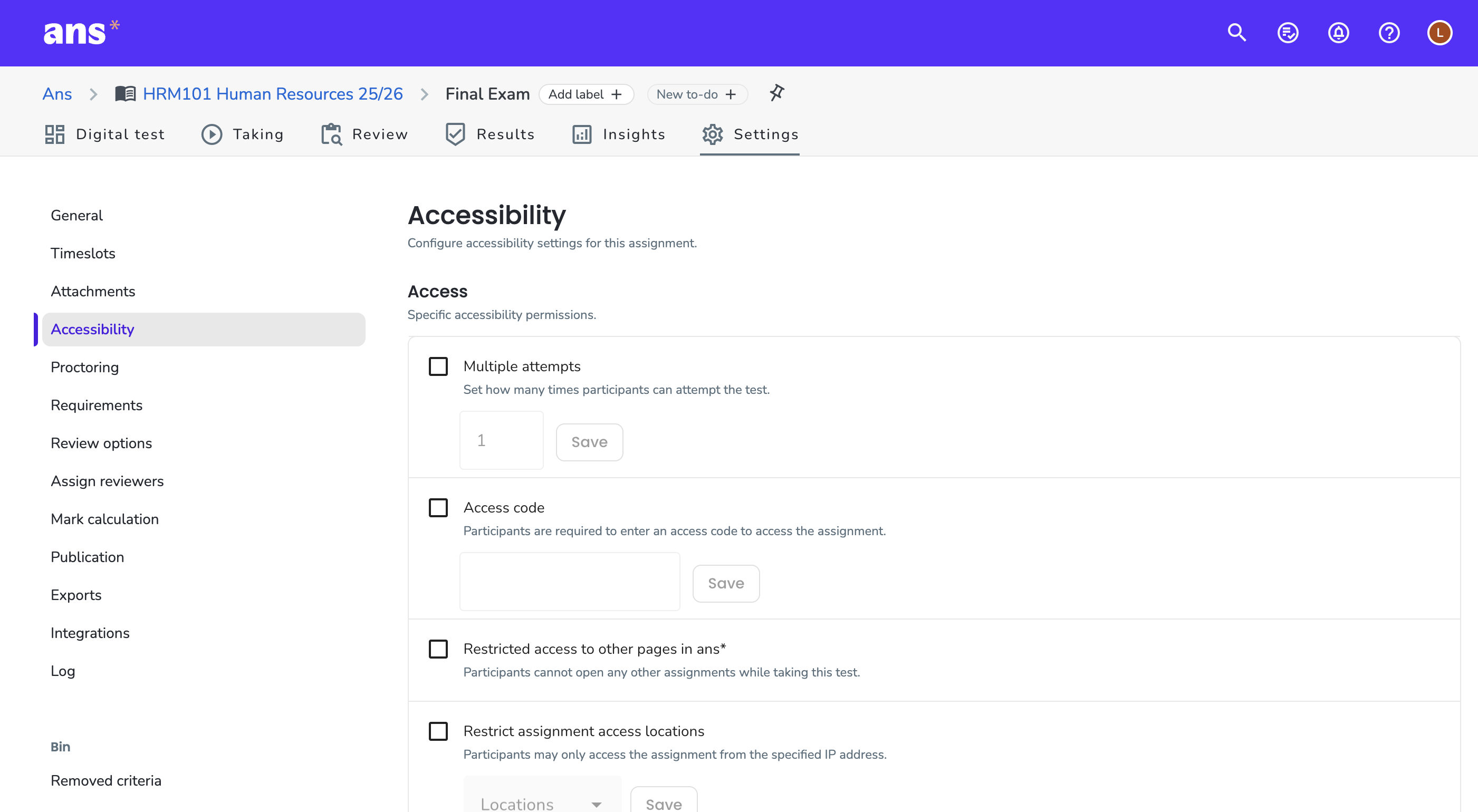The image size is (1478, 812).
Task: Check Restricted access to other pages in ans*
Action: 438,649
